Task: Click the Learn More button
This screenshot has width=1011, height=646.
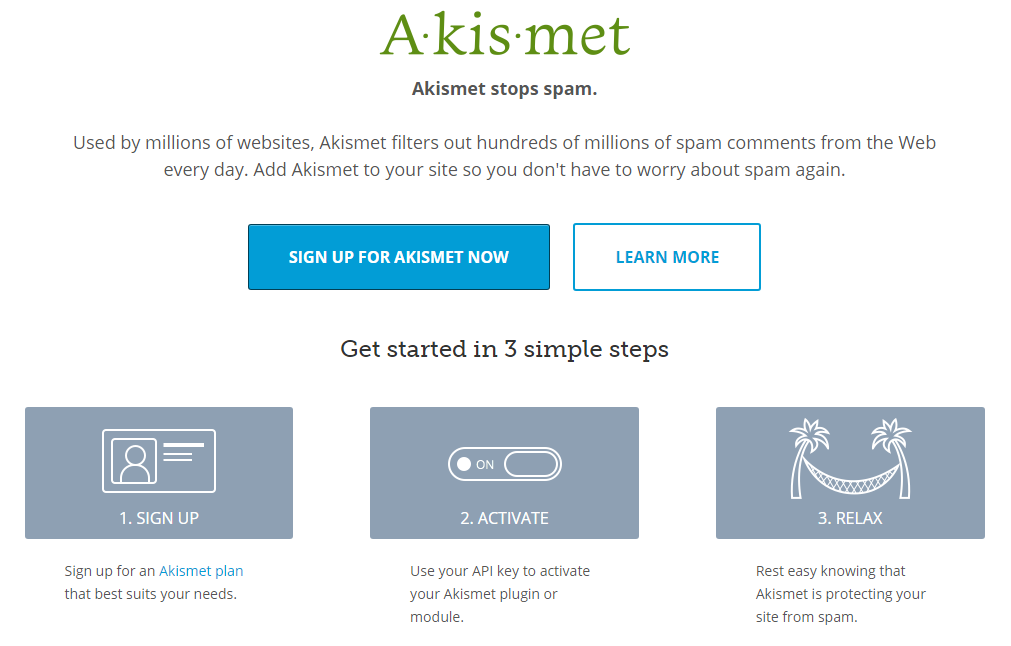Action: (x=667, y=257)
